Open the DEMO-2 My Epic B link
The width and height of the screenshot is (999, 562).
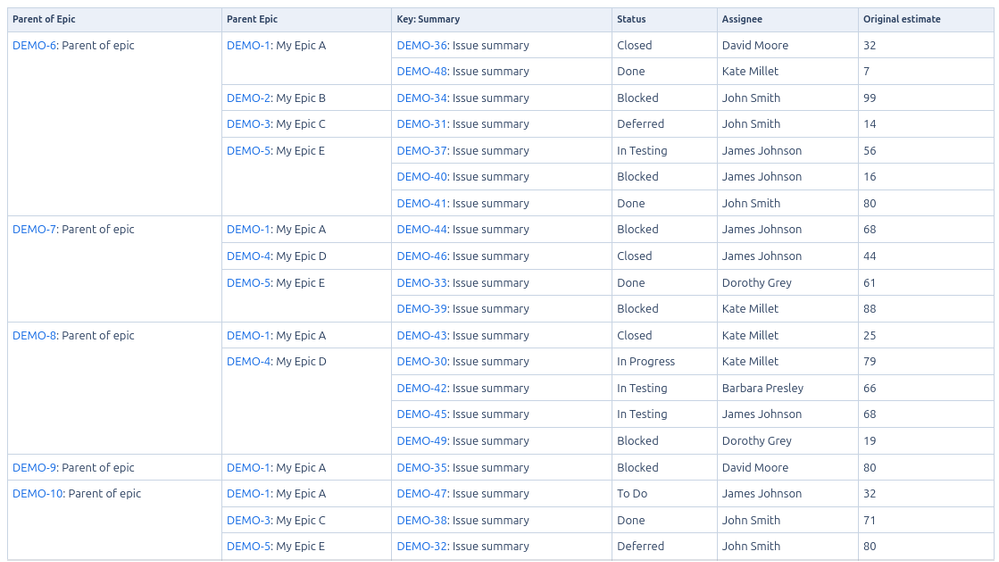click(x=249, y=98)
